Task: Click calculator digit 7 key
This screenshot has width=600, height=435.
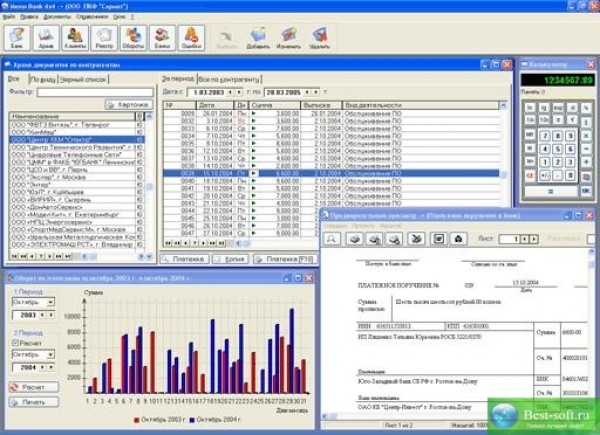Action: point(545,135)
